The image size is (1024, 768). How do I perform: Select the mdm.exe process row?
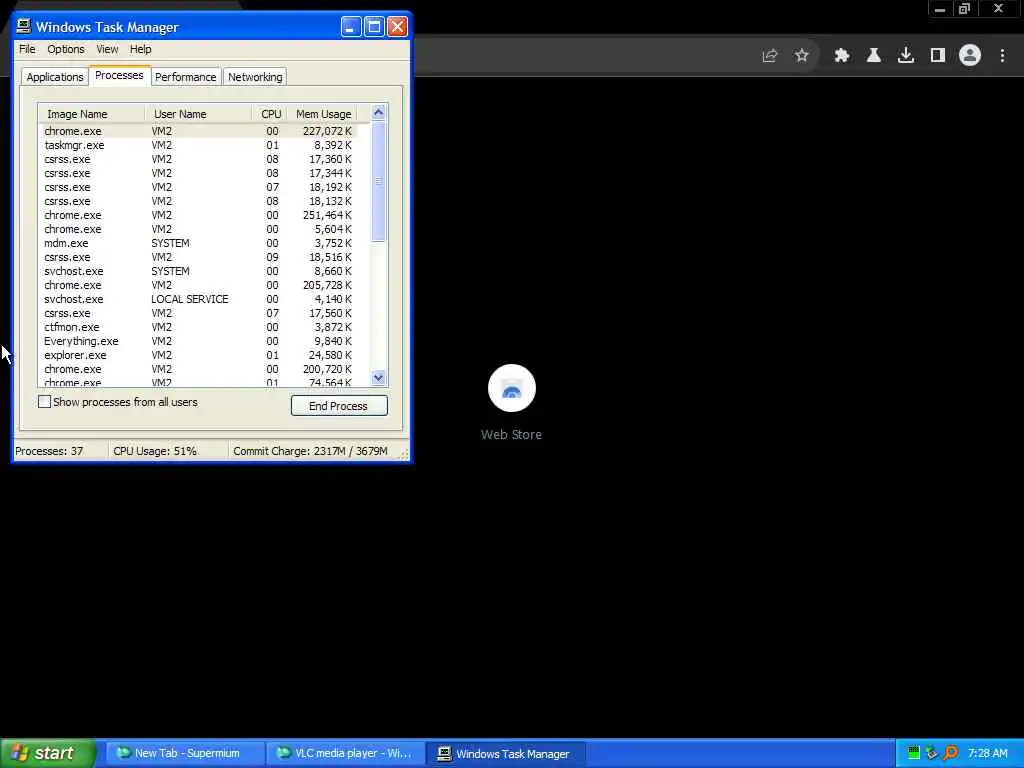198,243
